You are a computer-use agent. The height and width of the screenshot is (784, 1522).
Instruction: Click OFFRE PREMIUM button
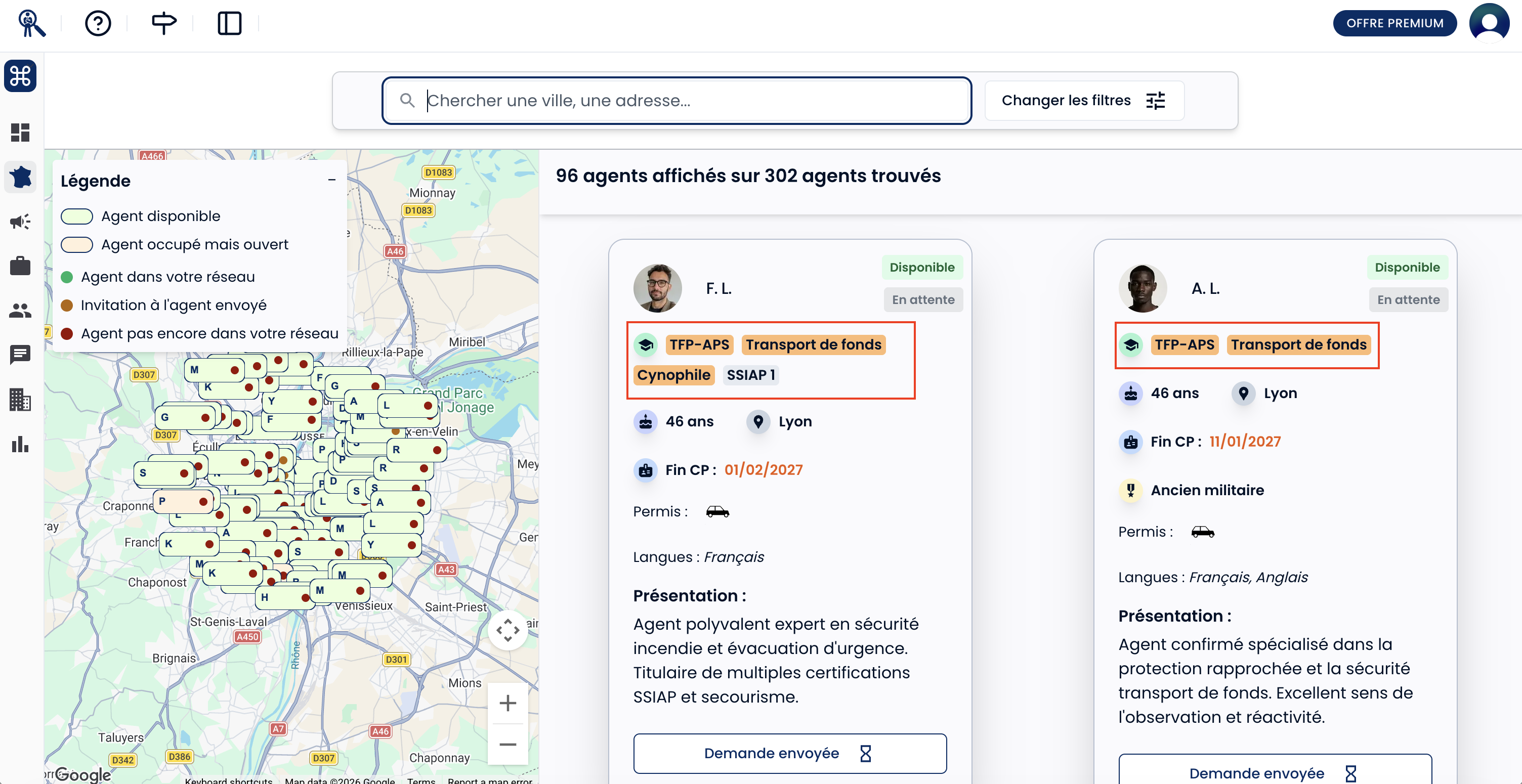(x=1394, y=23)
